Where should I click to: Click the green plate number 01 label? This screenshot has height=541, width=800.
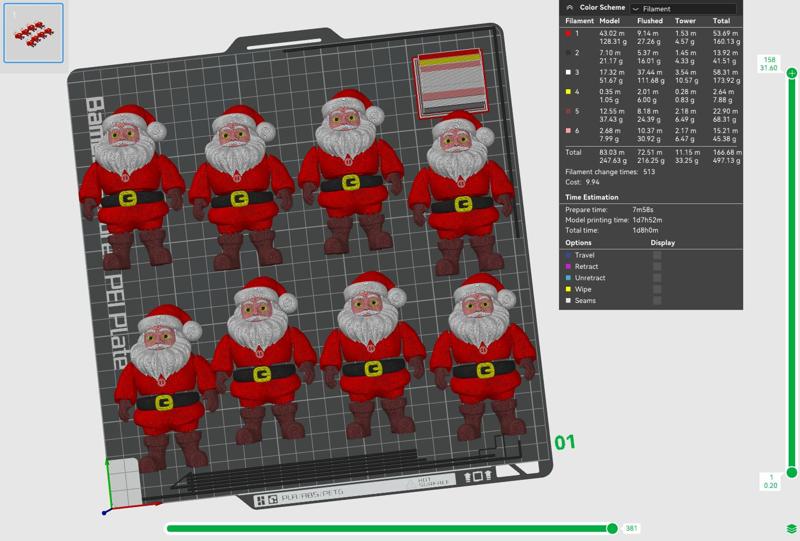pos(565,442)
